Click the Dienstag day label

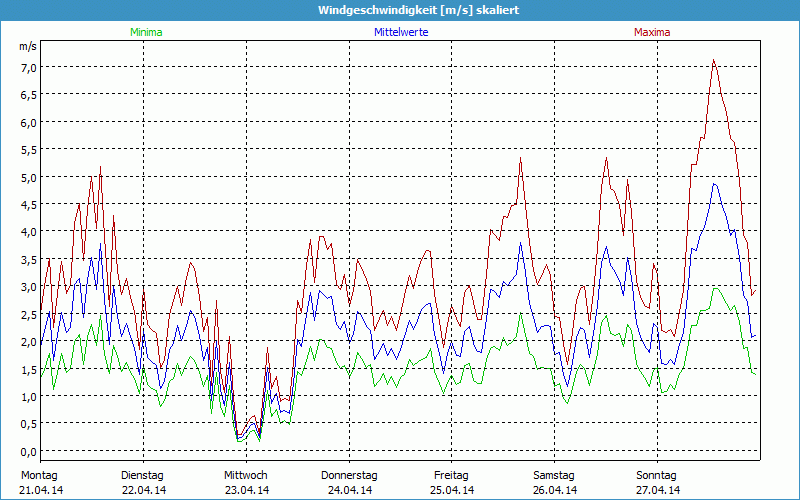142,476
